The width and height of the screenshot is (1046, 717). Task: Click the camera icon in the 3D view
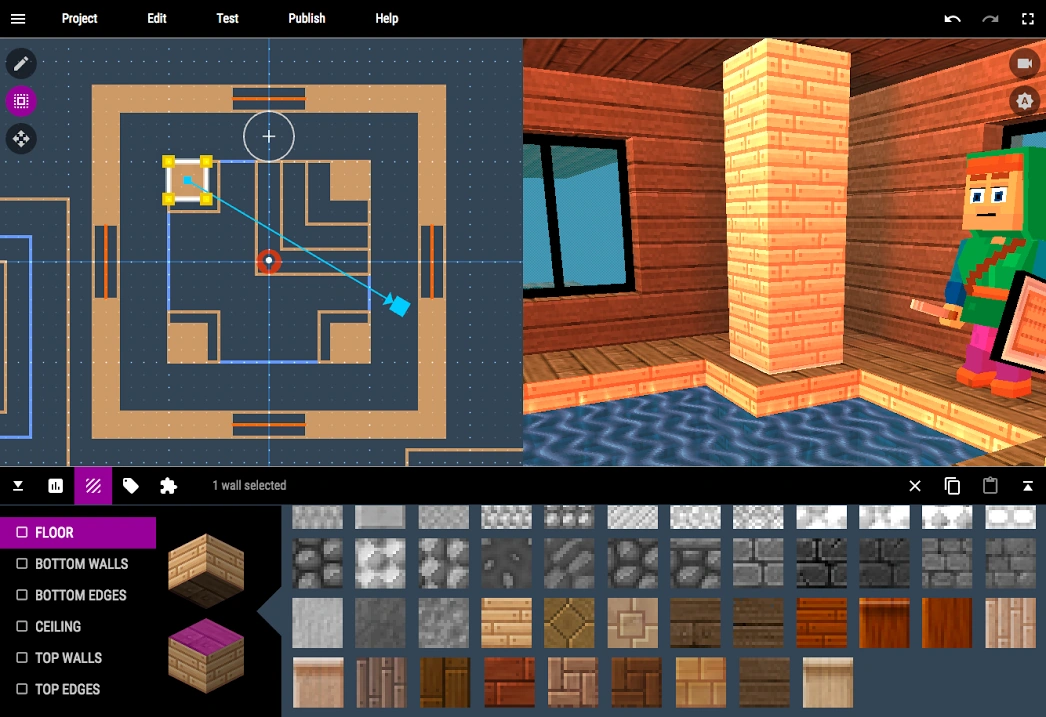[x=1024, y=63]
